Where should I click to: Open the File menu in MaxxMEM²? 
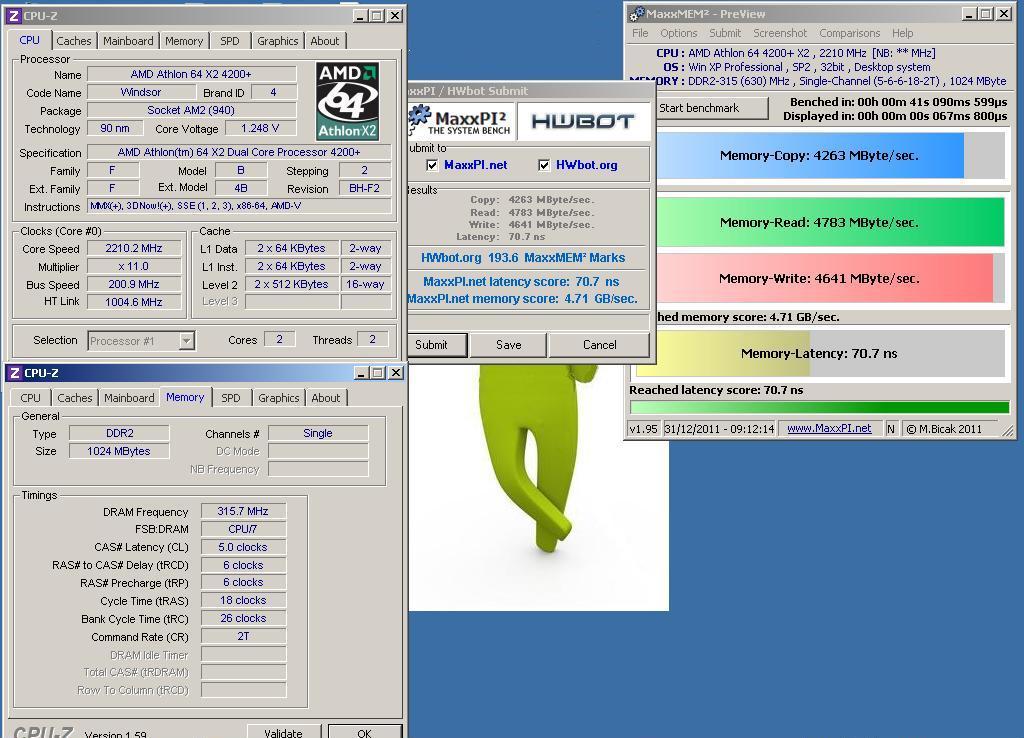click(640, 33)
